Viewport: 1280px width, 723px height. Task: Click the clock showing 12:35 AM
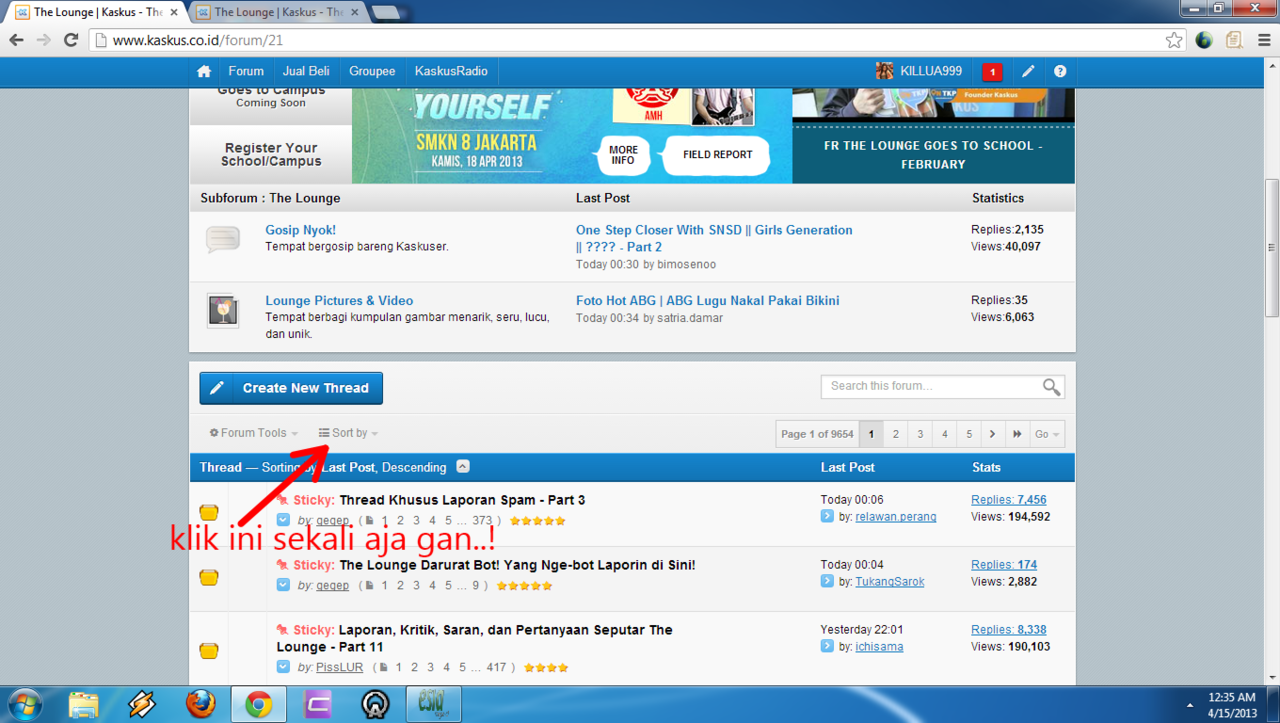coord(1231,698)
